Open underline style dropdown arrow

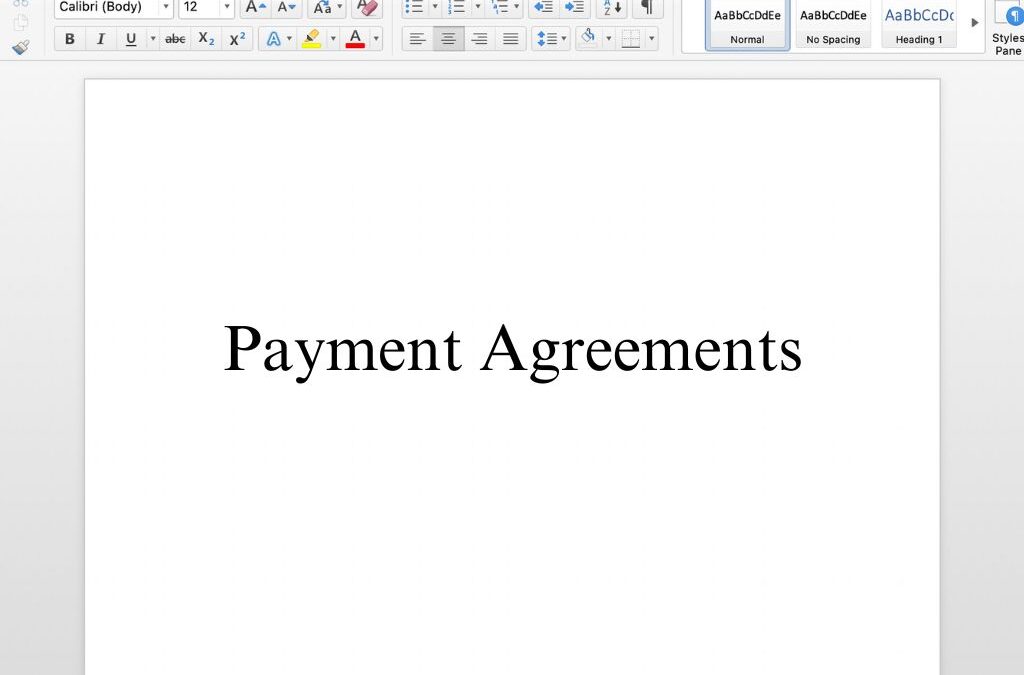tap(153, 39)
